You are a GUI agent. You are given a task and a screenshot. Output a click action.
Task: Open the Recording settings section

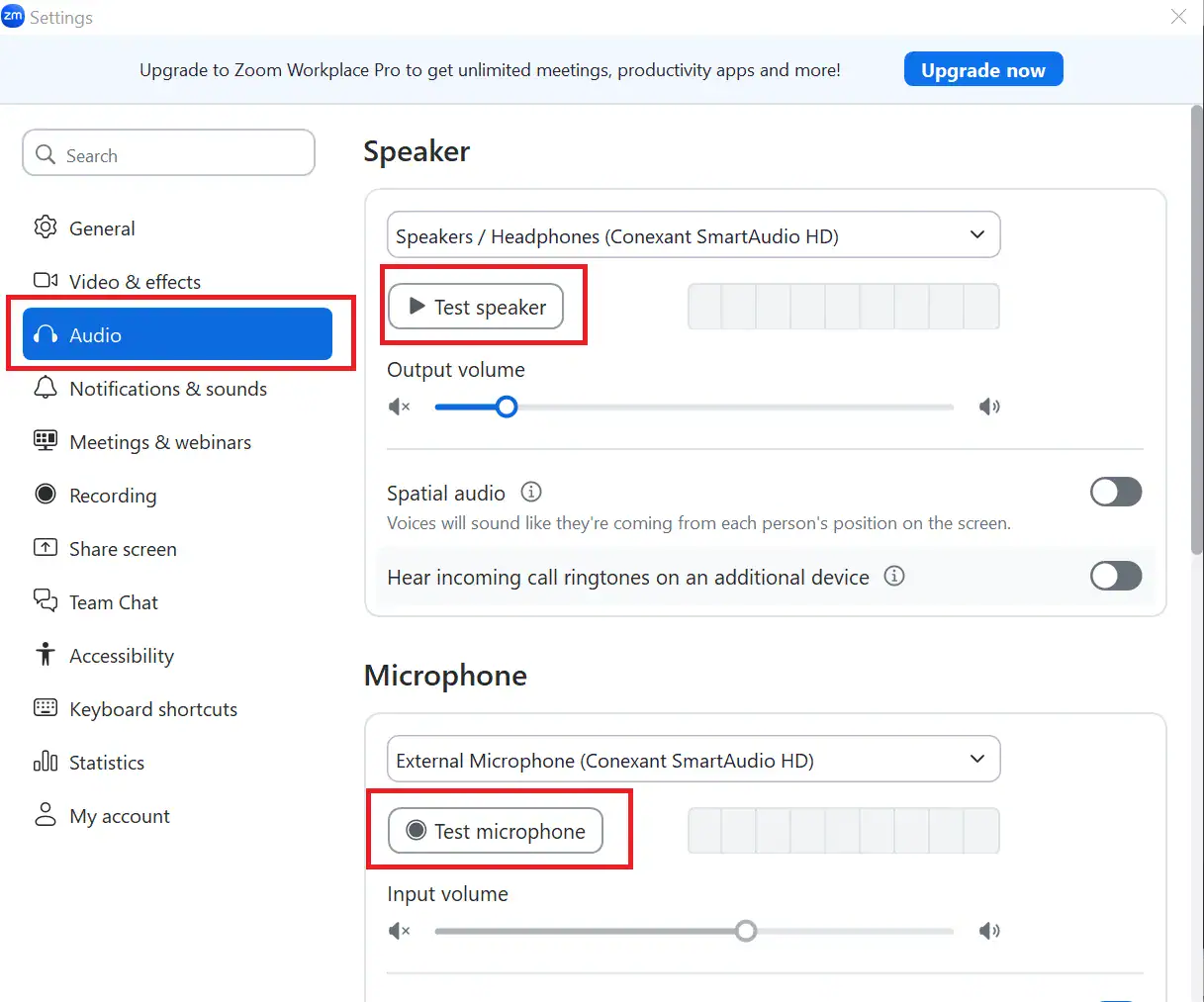(112, 496)
